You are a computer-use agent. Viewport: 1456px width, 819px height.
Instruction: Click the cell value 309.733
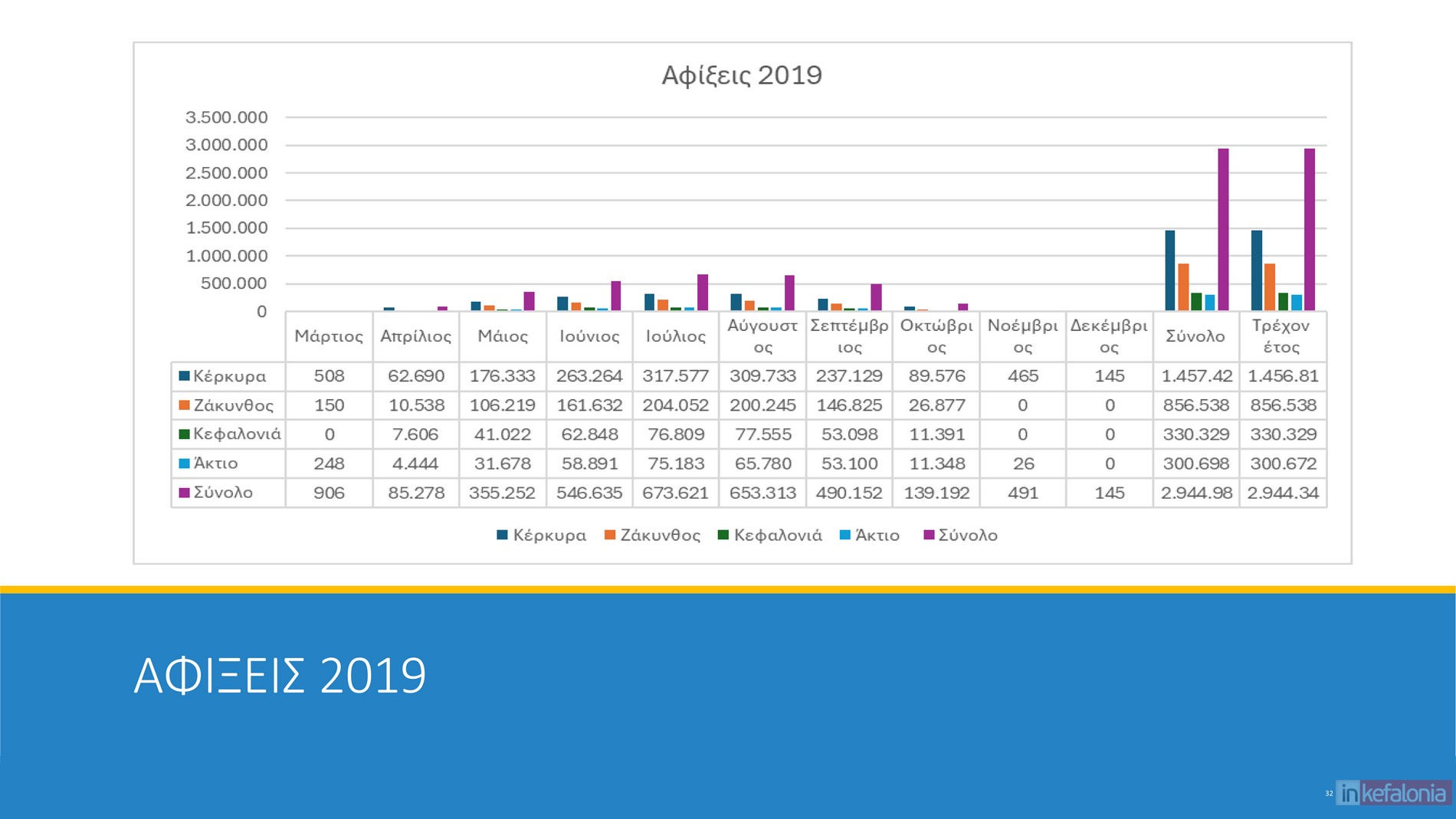pos(762,376)
